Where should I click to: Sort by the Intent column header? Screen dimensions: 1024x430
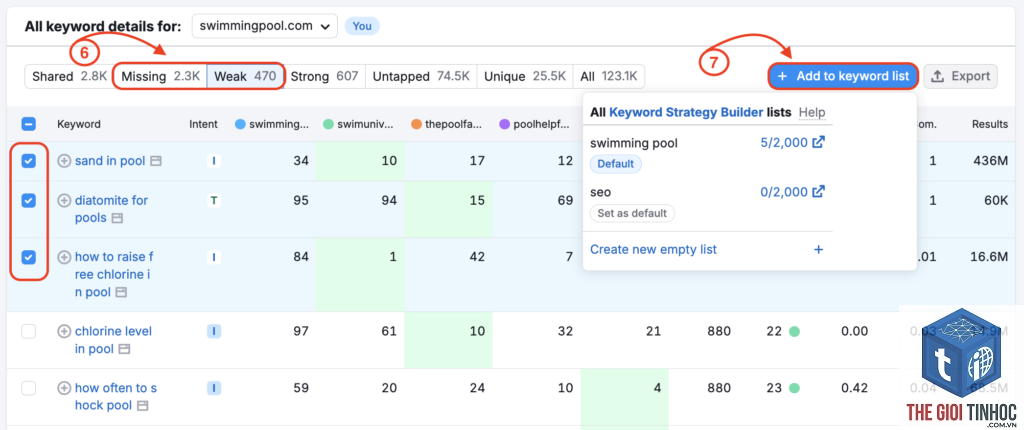(x=203, y=124)
